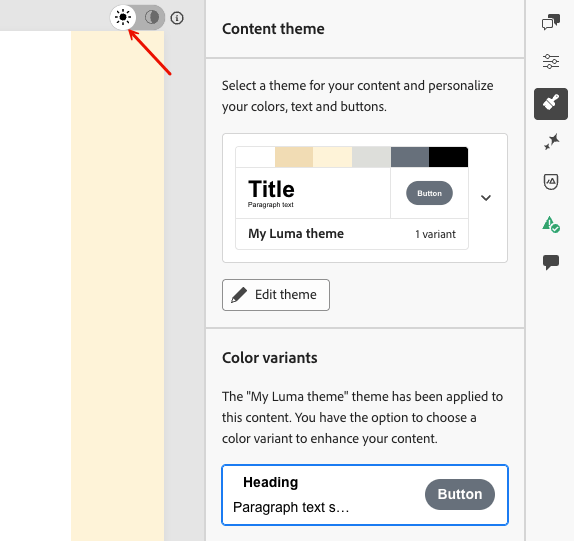This screenshot has width=574, height=541.
Task: Click the Edit theme button
Action: point(276,295)
